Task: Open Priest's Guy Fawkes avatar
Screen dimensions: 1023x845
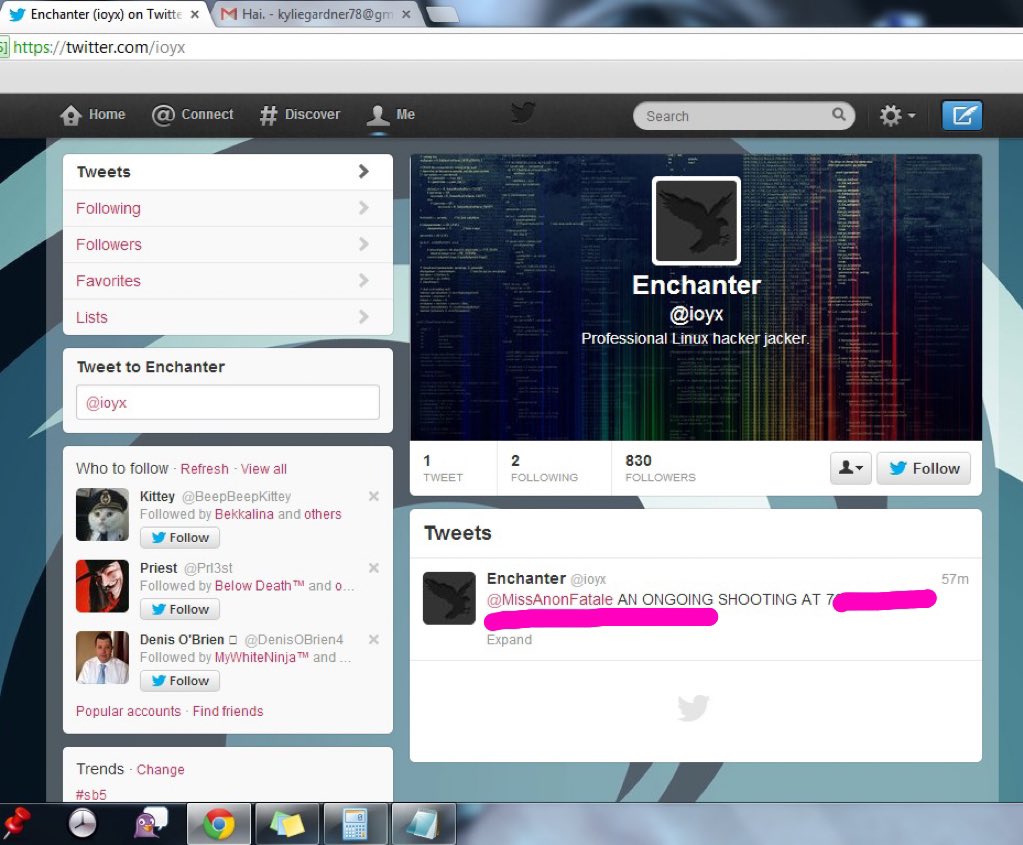Action: [102, 586]
